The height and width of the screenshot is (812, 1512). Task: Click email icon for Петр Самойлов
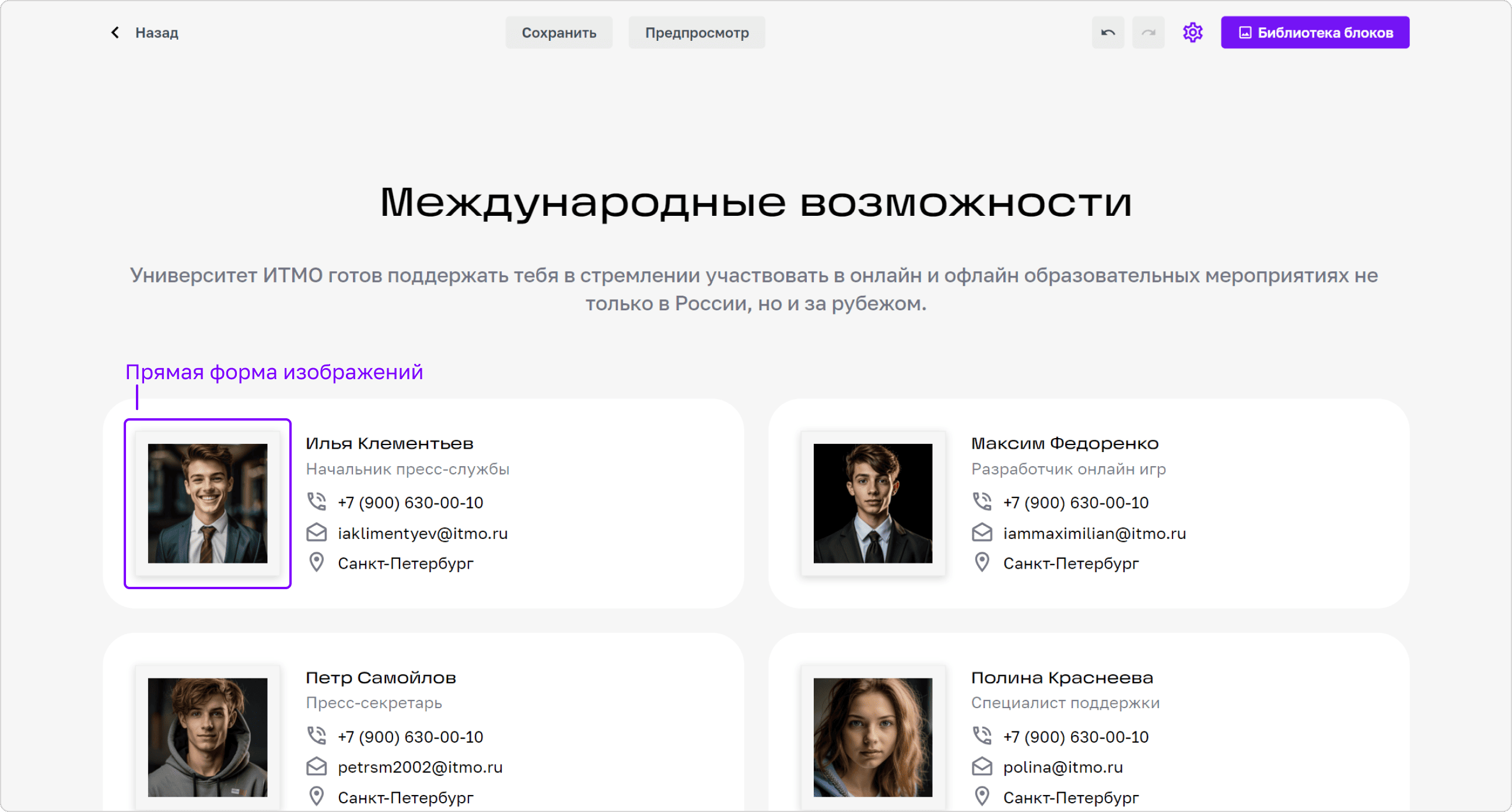pyautogui.click(x=316, y=766)
